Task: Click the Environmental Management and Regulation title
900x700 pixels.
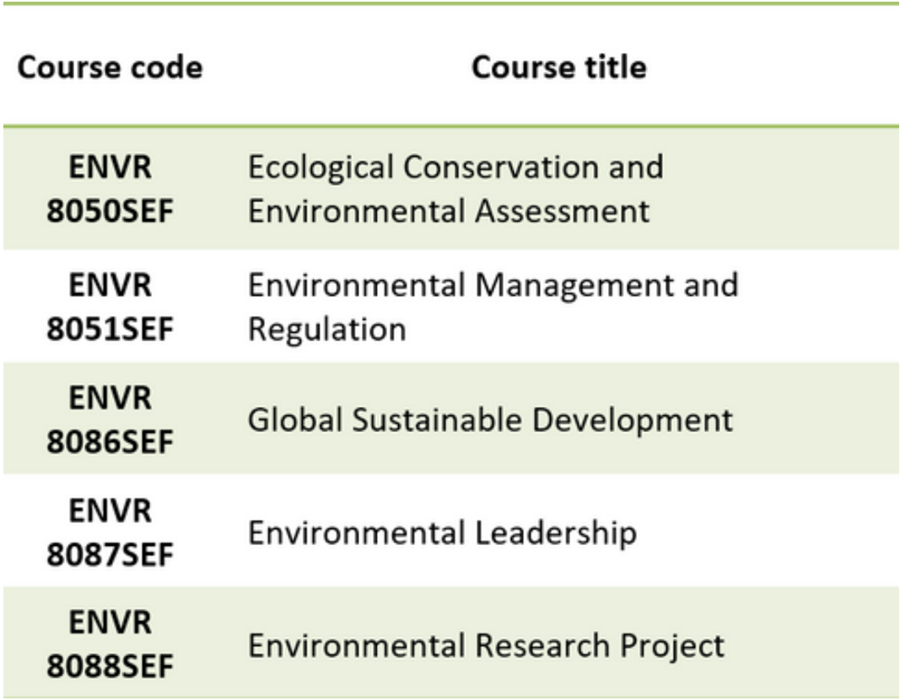Action: pos(492,306)
